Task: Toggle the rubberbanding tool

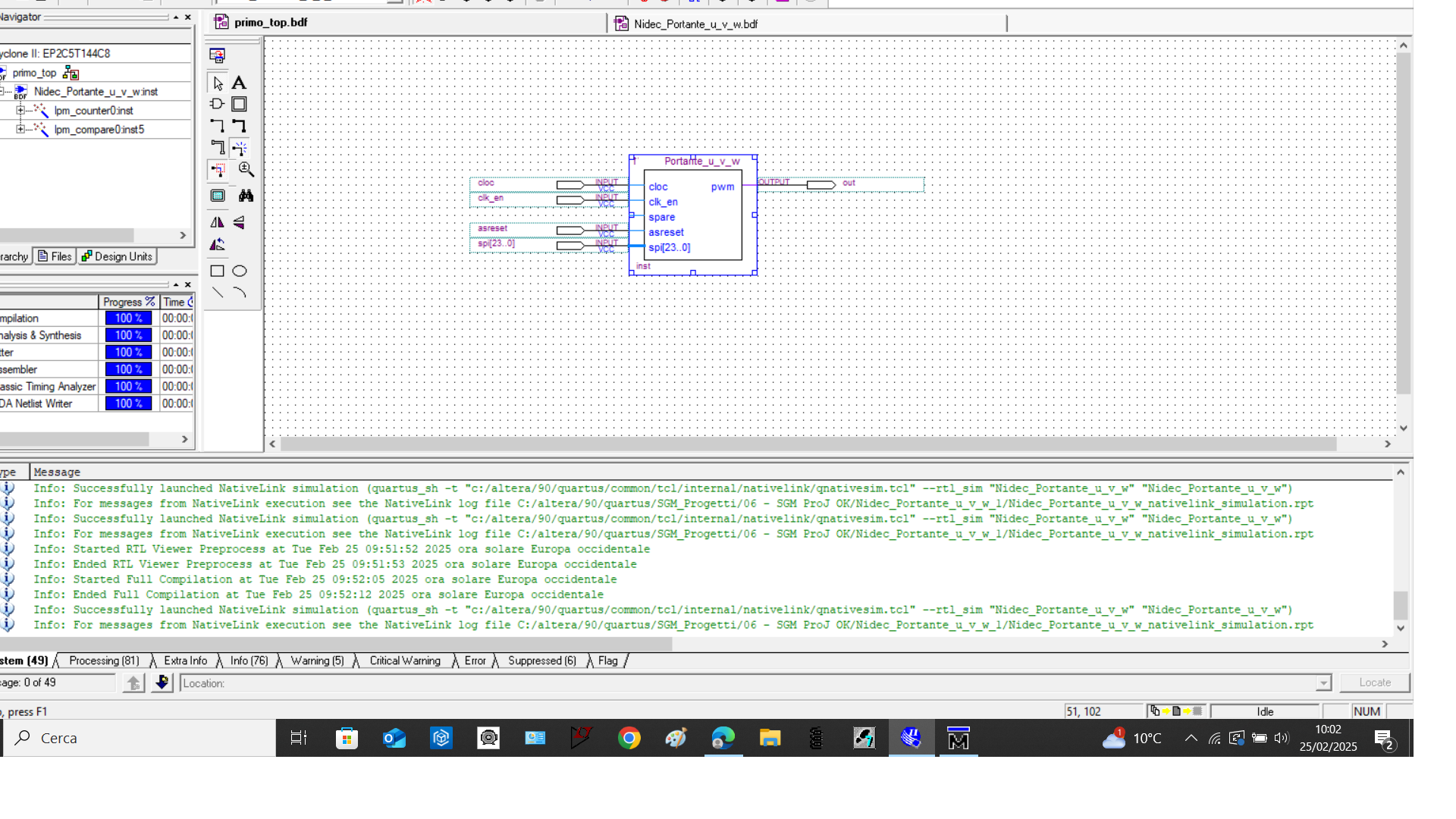Action: tap(239, 148)
